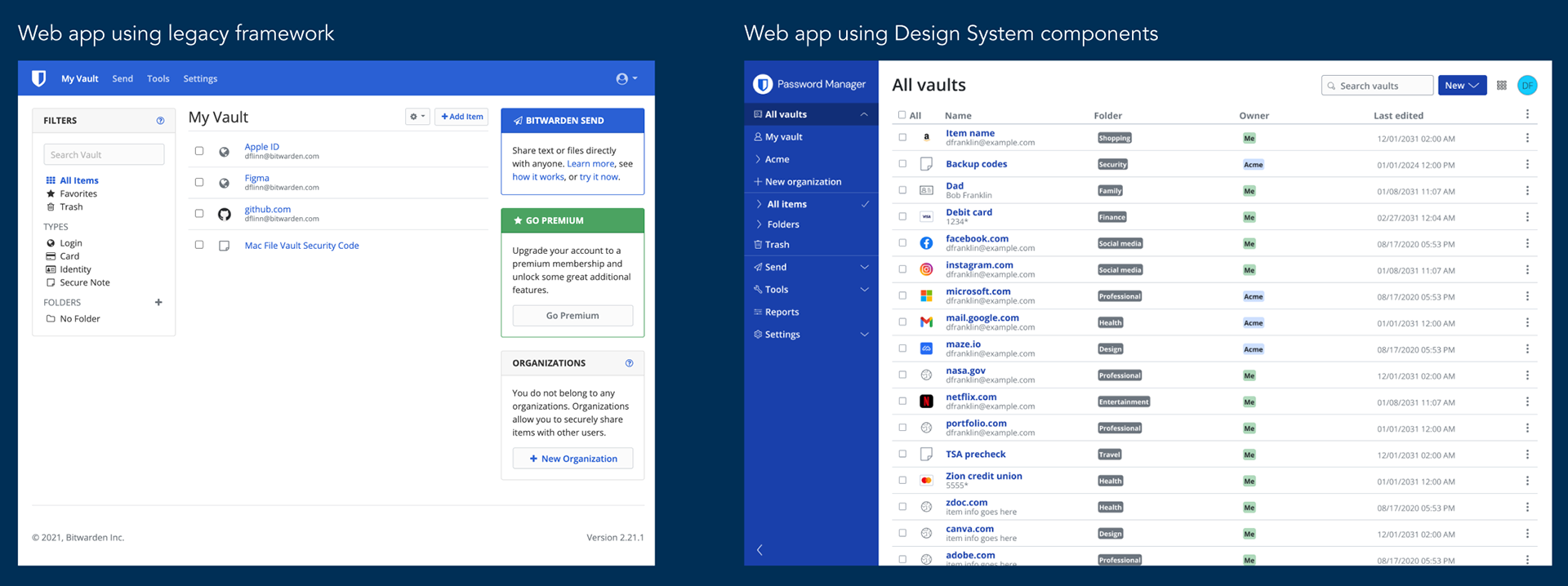Check the Debit card row checkbox
Viewport: 1568px width, 586px height.
click(902, 216)
